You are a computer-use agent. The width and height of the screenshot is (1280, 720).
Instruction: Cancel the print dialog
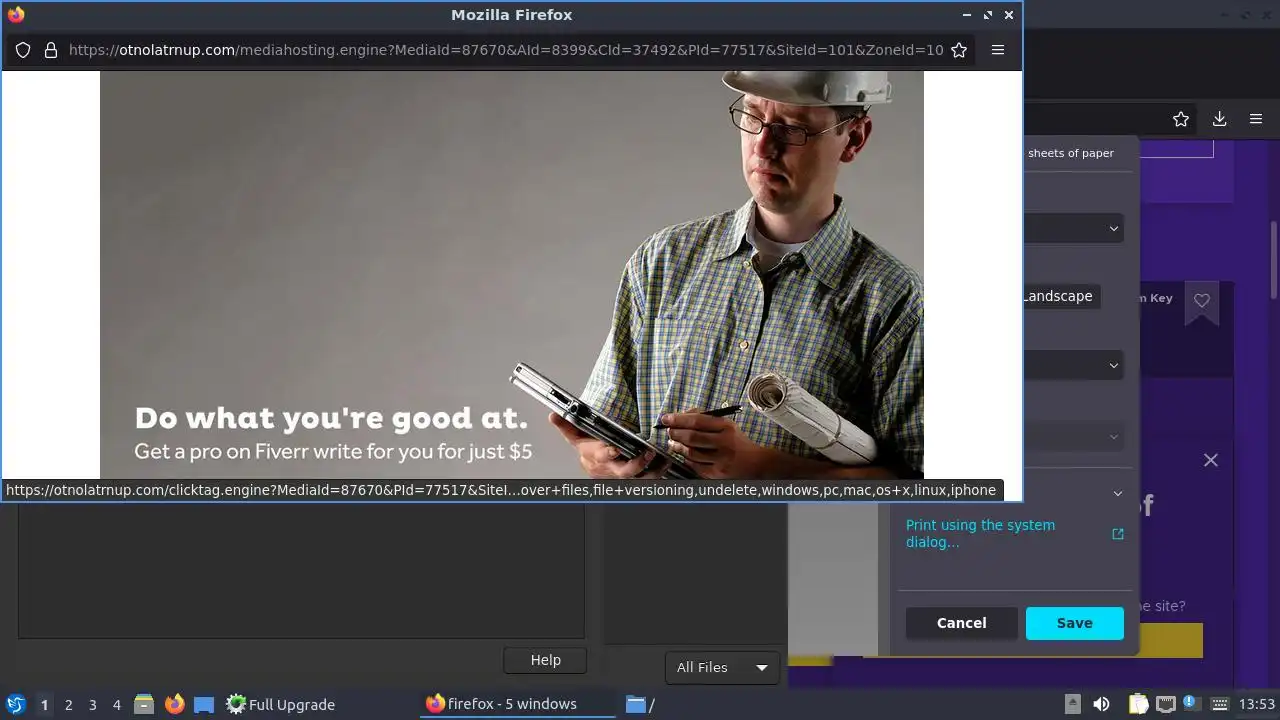(x=961, y=623)
